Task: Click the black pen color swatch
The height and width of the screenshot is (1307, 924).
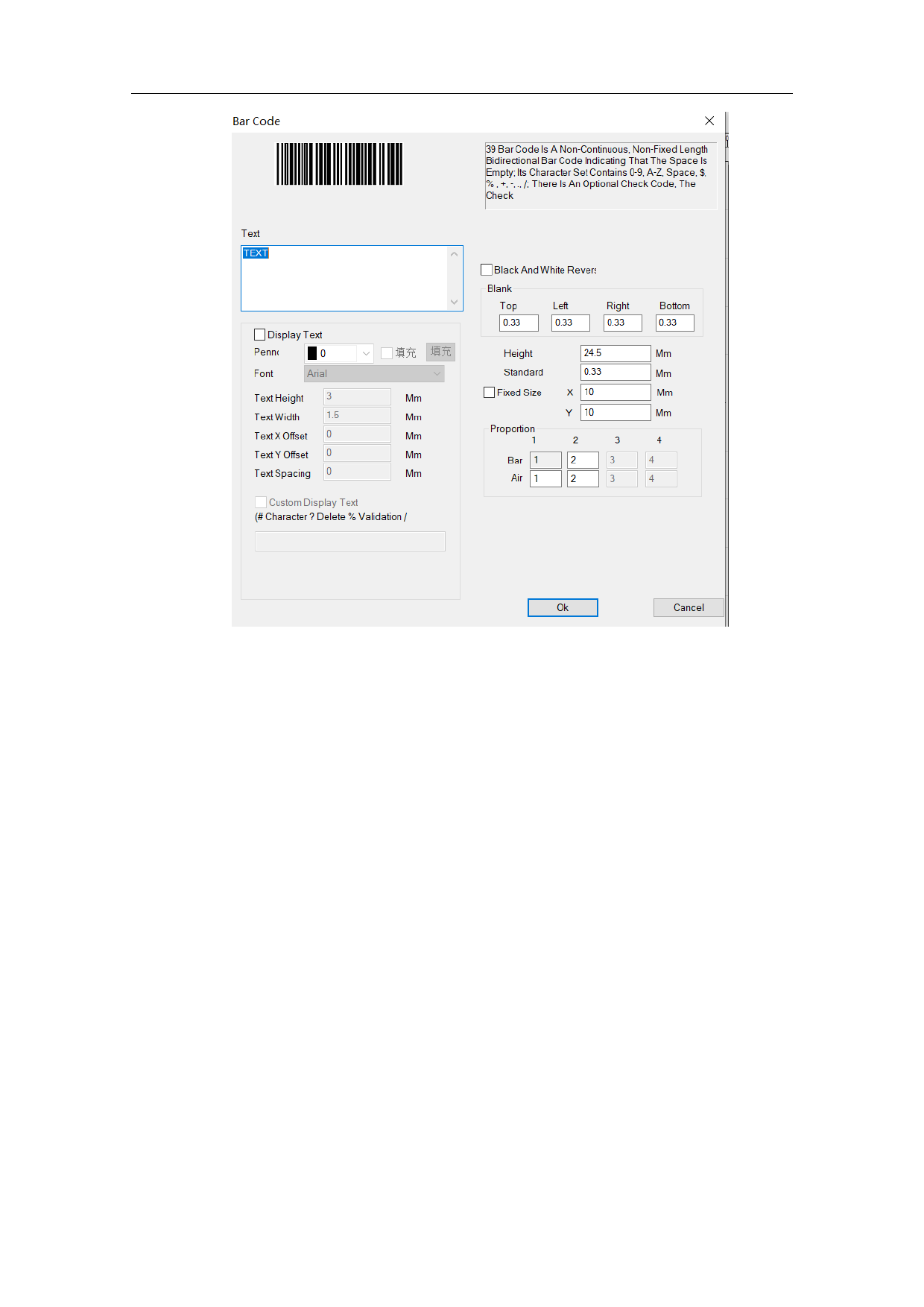Action: point(312,353)
